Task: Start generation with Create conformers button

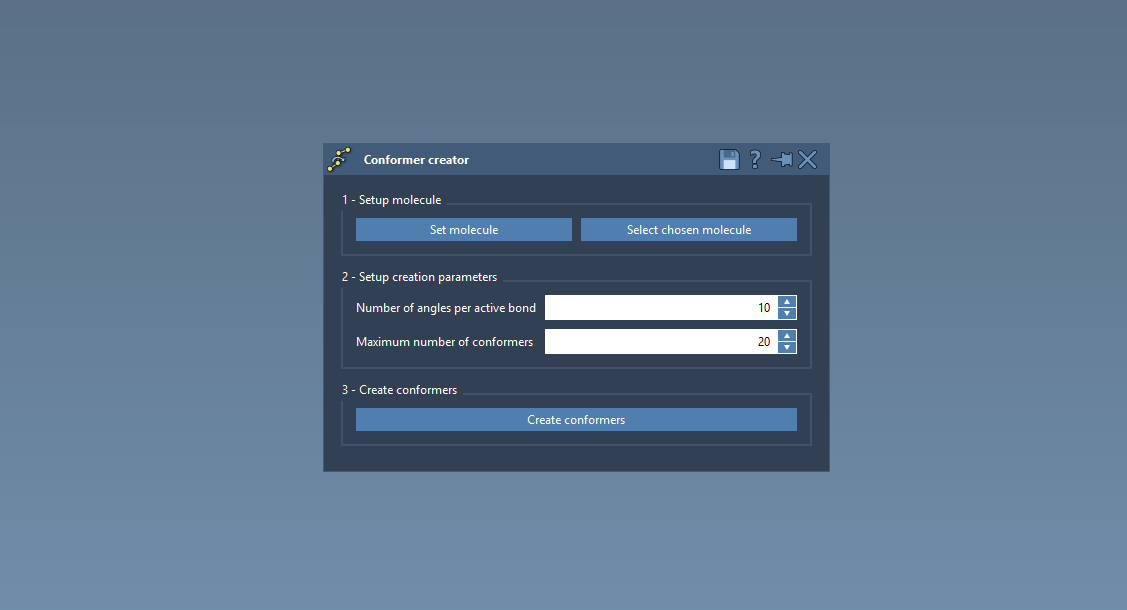Action: tap(576, 420)
